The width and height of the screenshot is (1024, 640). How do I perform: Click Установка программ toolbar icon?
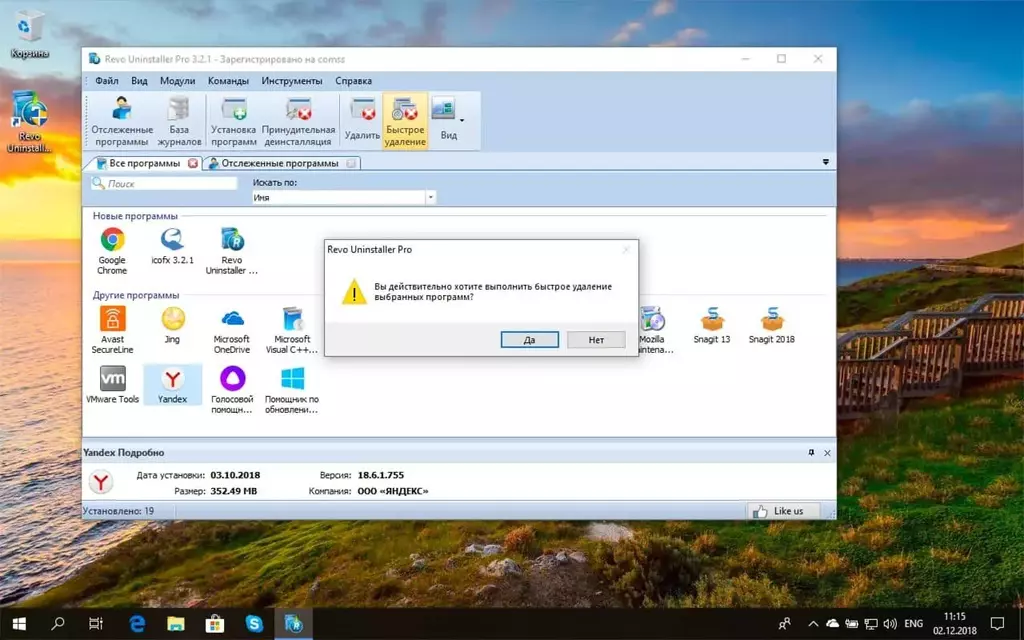click(233, 121)
